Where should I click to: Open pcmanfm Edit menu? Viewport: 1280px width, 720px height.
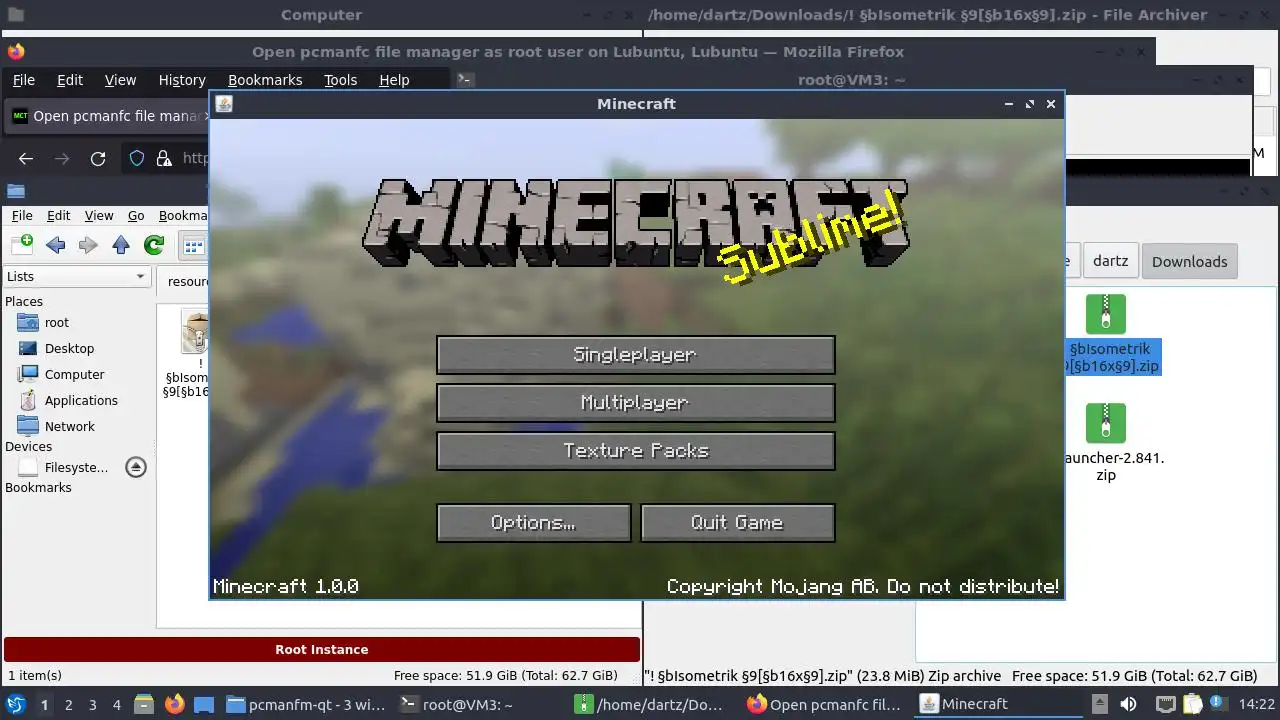click(x=59, y=215)
